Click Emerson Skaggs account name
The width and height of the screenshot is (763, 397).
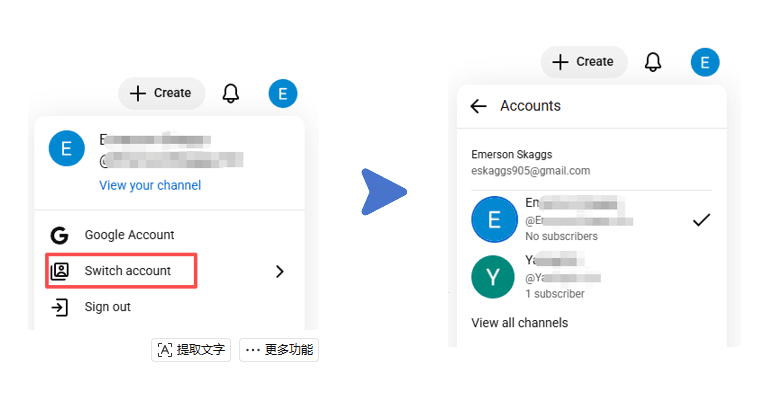(x=511, y=155)
